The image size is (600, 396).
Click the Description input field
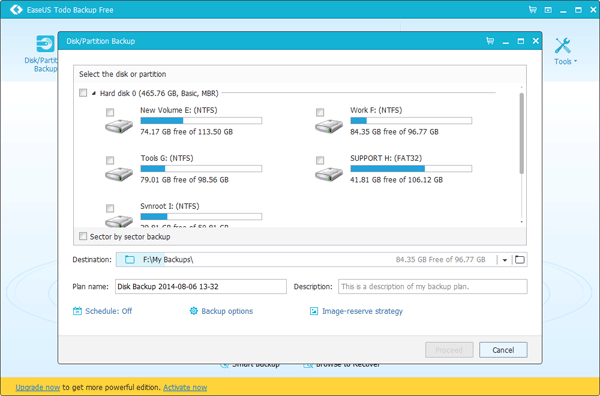pos(432,287)
